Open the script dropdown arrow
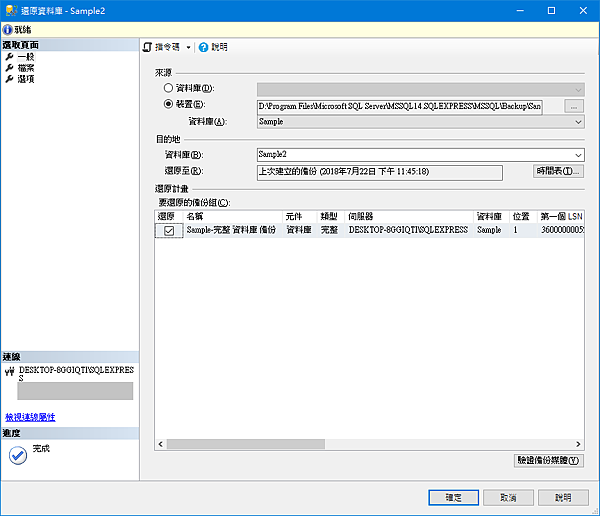Viewport: 600px width, 516px height. click(x=188, y=47)
